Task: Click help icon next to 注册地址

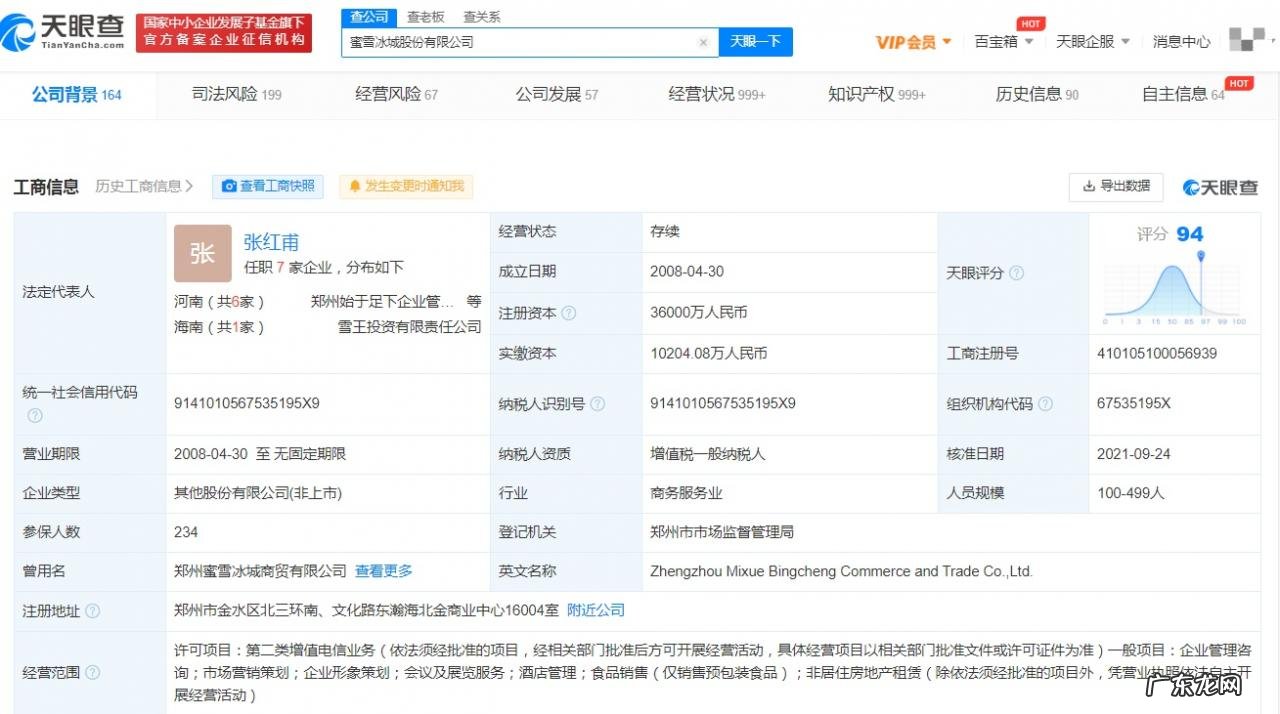Action: 93,611
